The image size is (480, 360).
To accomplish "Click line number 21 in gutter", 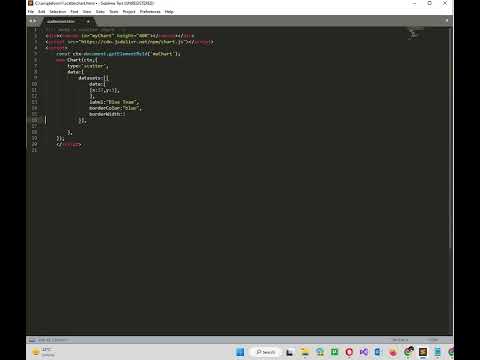I will click(x=34, y=150).
